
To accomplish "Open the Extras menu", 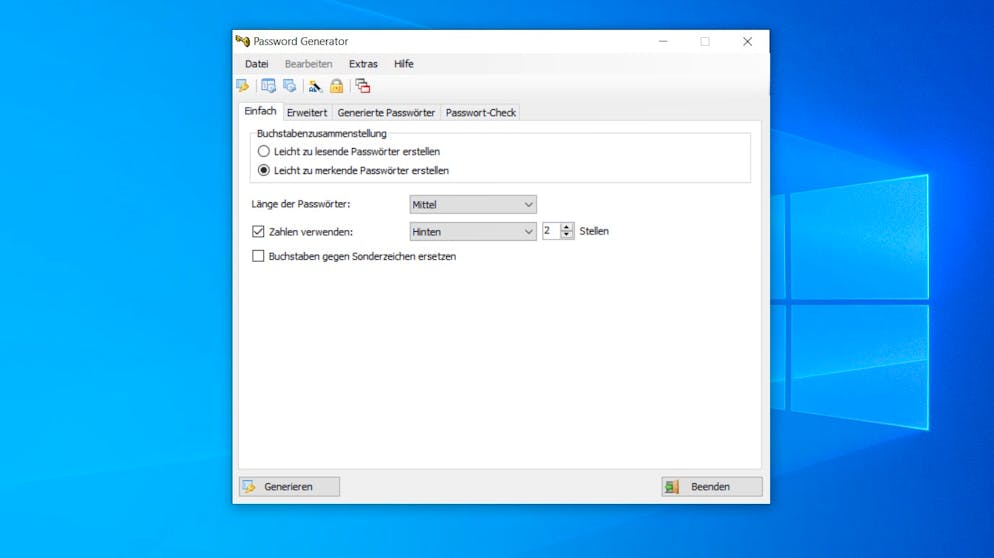I will point(363,64).
